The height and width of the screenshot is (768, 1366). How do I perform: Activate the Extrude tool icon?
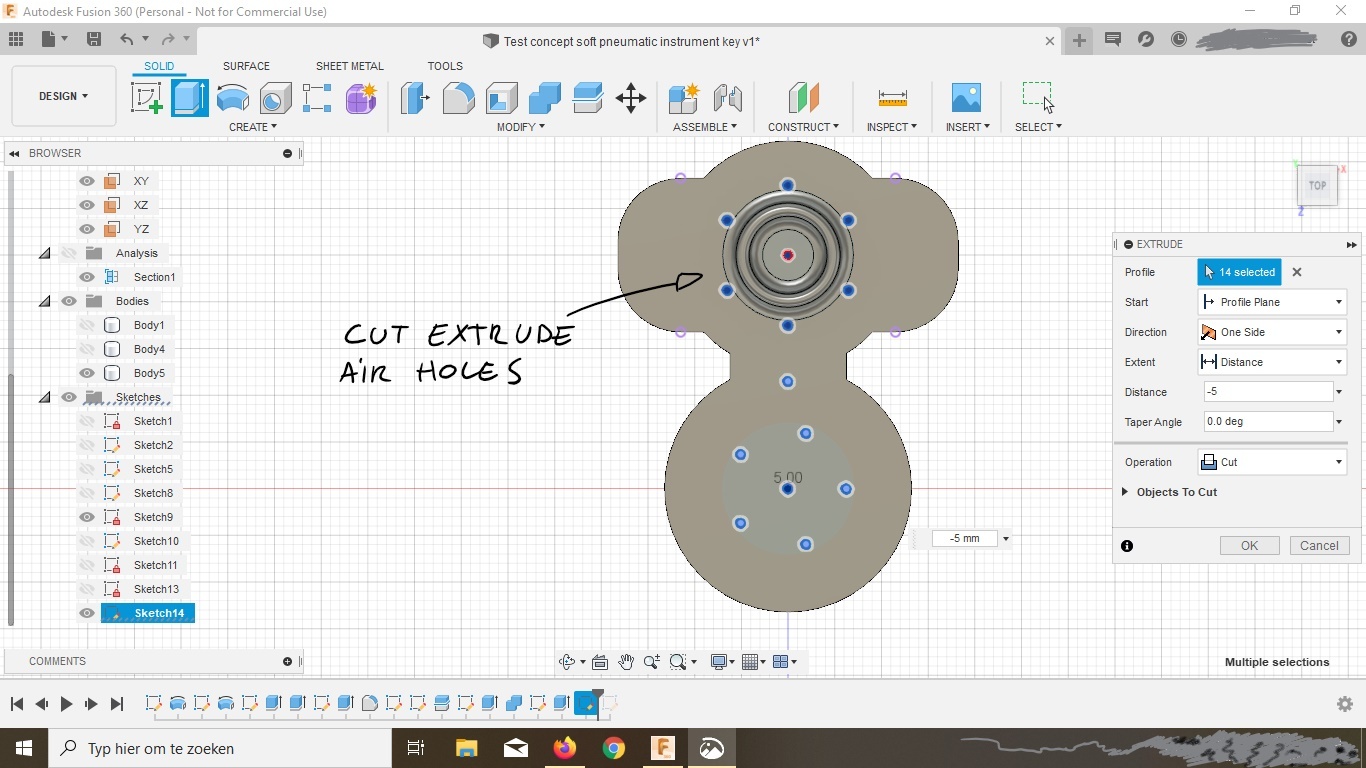(189, 98)
